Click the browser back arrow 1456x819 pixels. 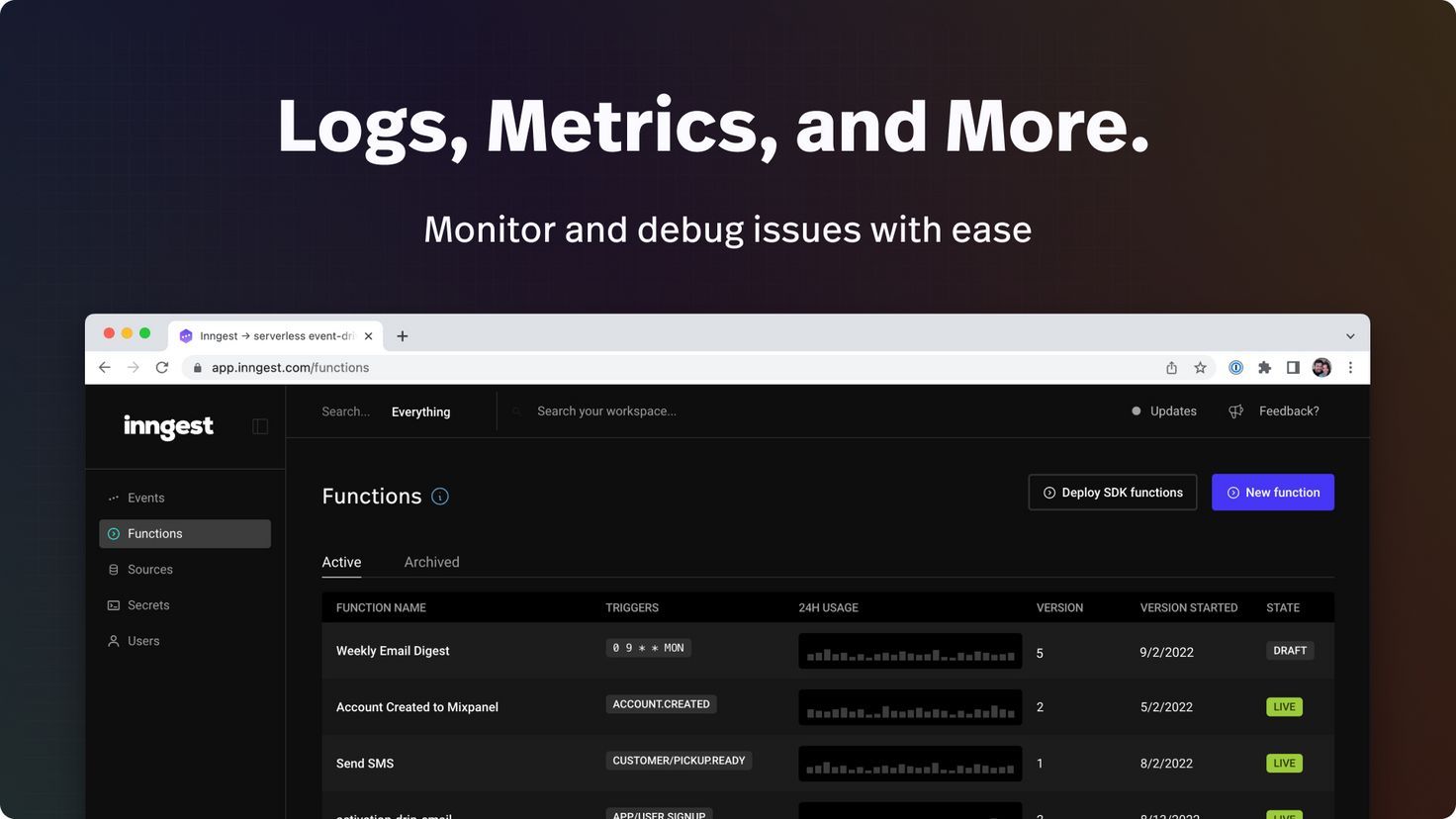pyautogui.click(x=105, y=367)
